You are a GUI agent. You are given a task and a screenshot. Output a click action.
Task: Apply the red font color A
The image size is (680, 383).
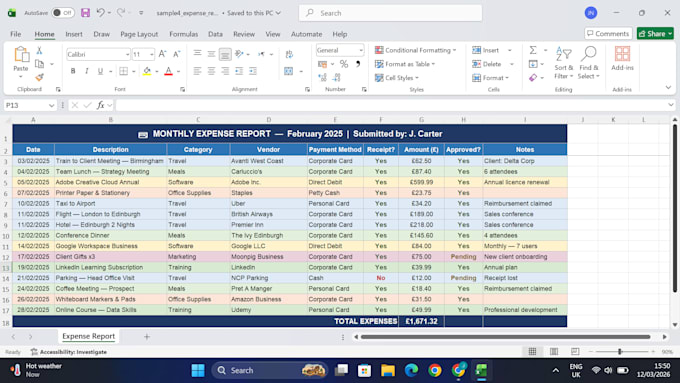click(x=169, y=71)
